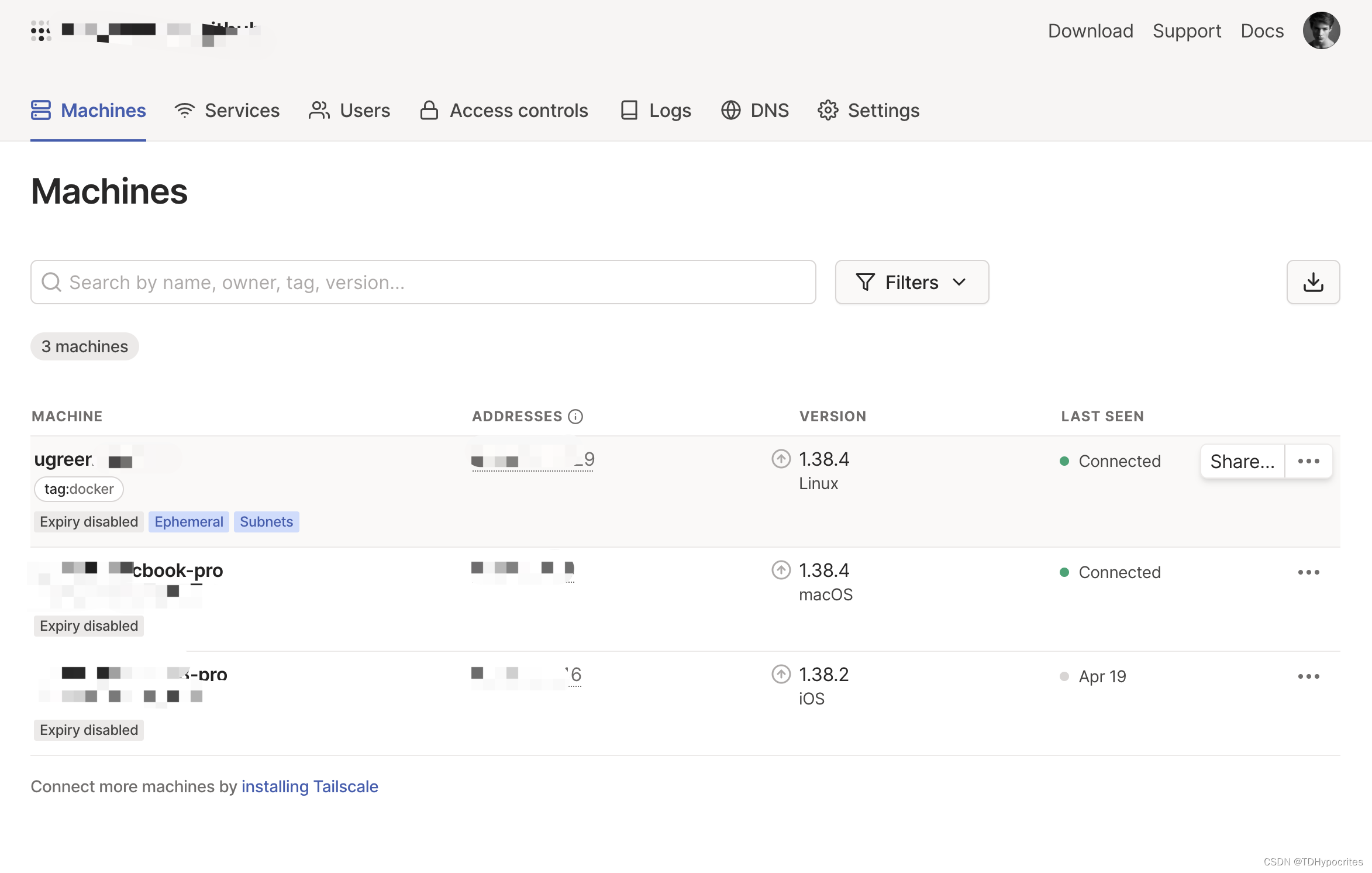
Task: Open more options for ugreen machine
Action: click(1308, 461)
